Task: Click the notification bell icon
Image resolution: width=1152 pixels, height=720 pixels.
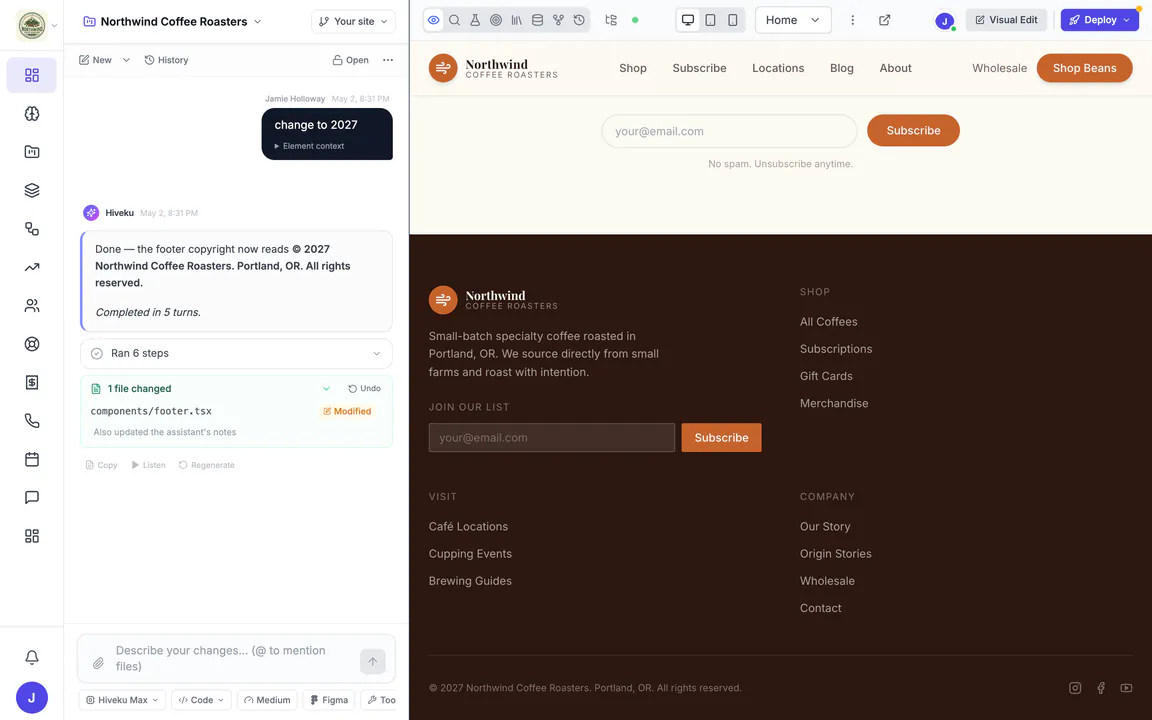Action: click(x=32, y=657)
